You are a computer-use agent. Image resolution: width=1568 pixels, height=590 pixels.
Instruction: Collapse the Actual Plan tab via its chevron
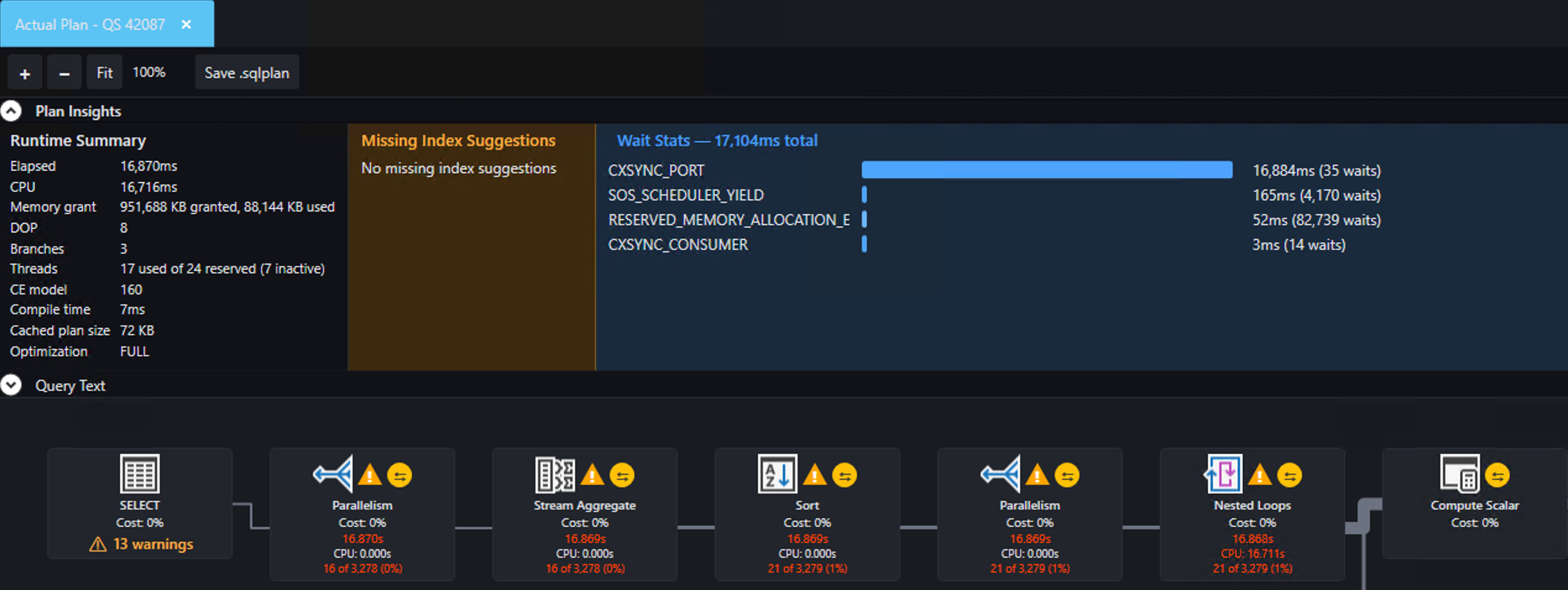[186, 25]
